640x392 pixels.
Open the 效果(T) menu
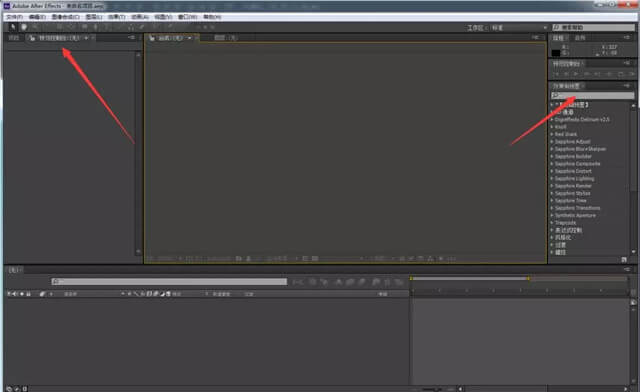point(117,17)
